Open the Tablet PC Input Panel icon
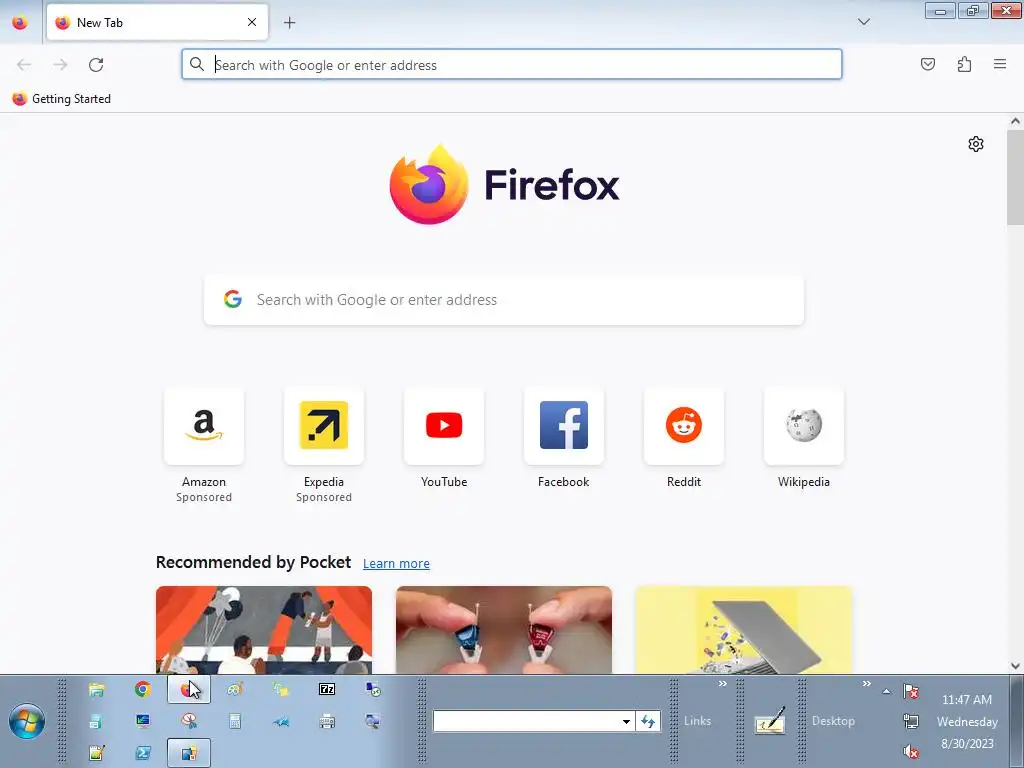The height and width of the screenshot is (768, 1024). pos(770,721)
